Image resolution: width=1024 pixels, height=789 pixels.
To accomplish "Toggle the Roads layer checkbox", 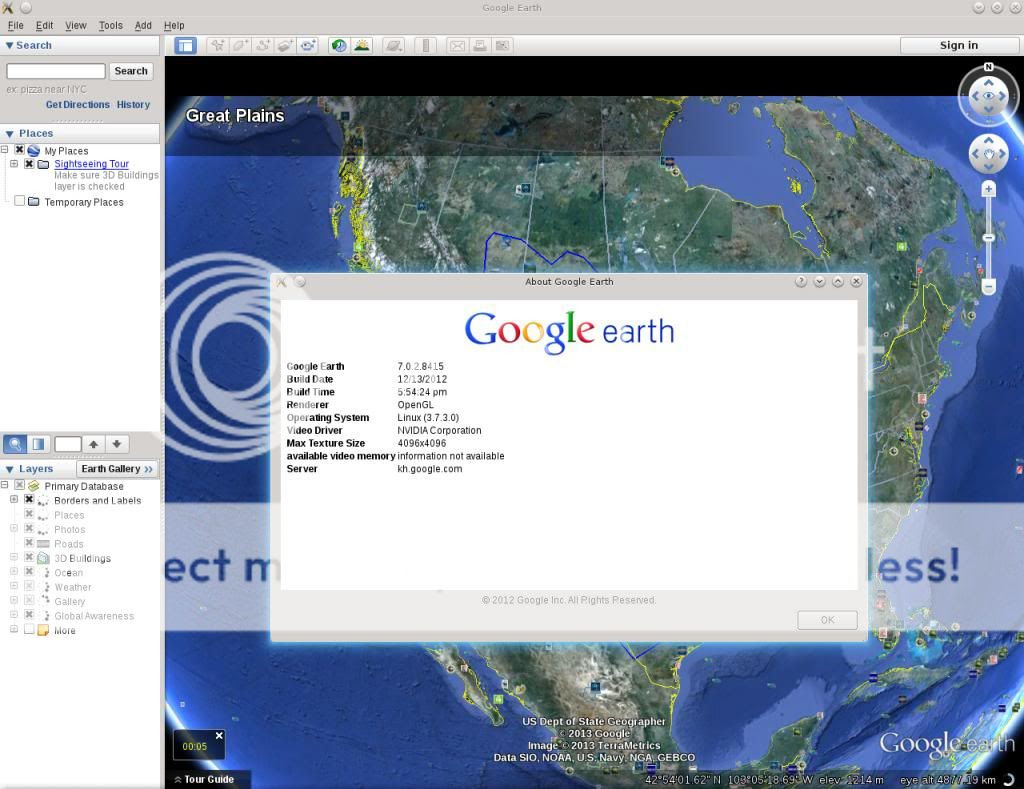I will pyautogui.click(x=29, y=542).
